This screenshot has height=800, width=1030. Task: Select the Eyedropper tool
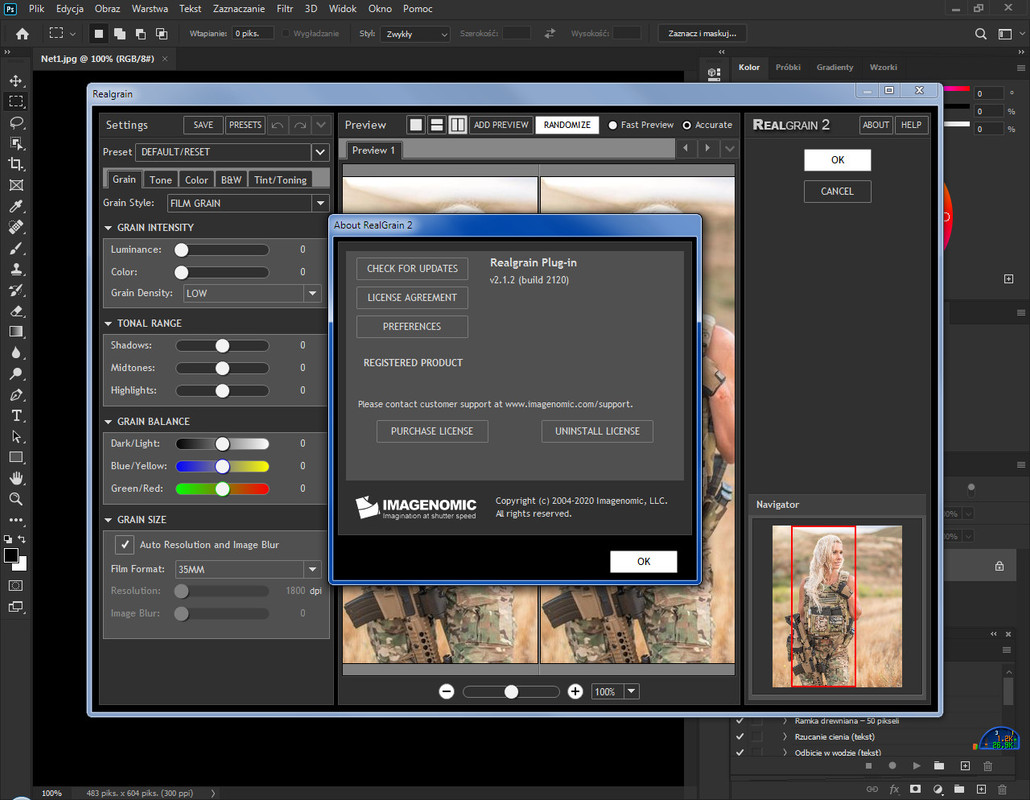click(16, 206)
